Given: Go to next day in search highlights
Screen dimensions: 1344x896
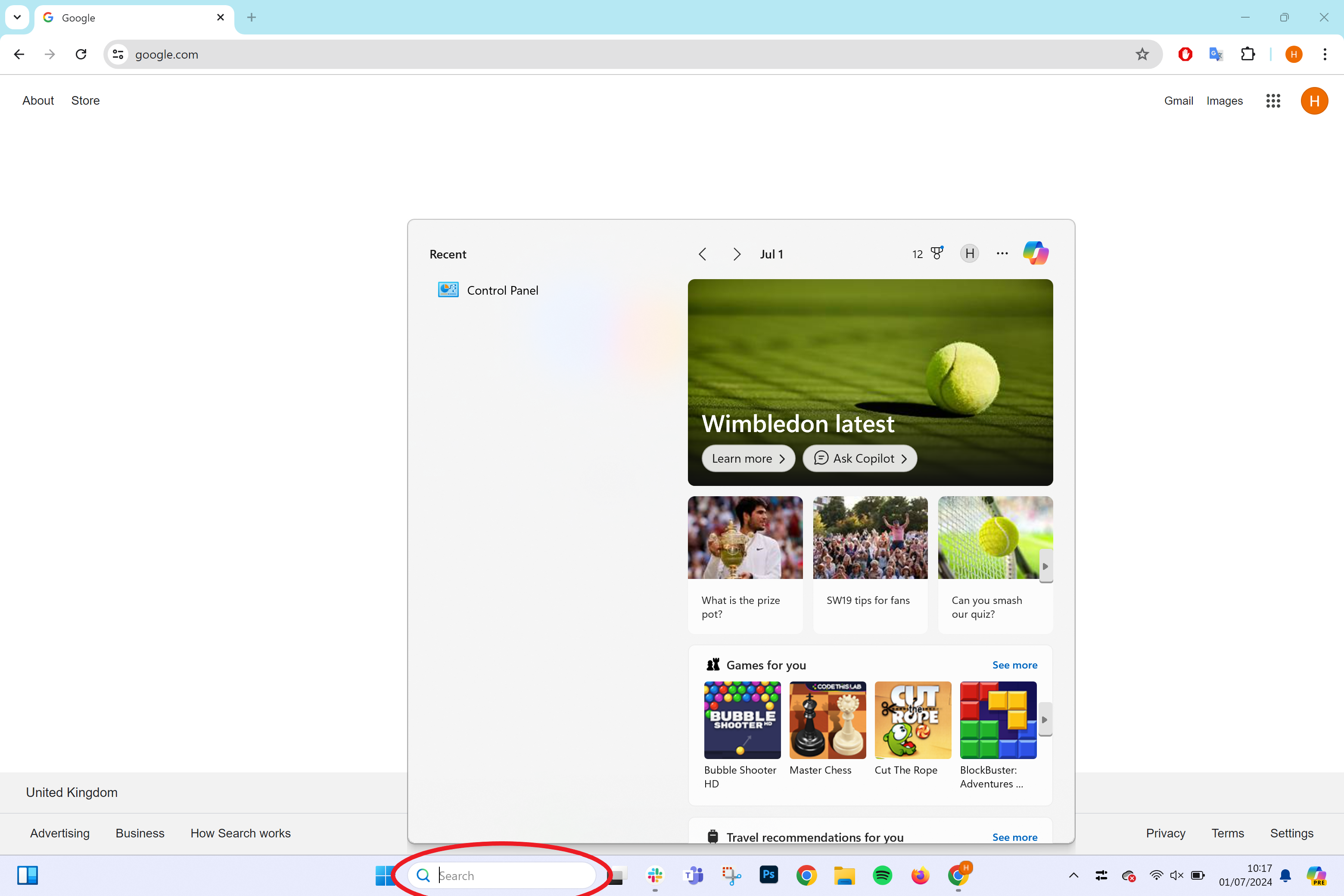Looking at the screenshot, I should tap(737, 254).
